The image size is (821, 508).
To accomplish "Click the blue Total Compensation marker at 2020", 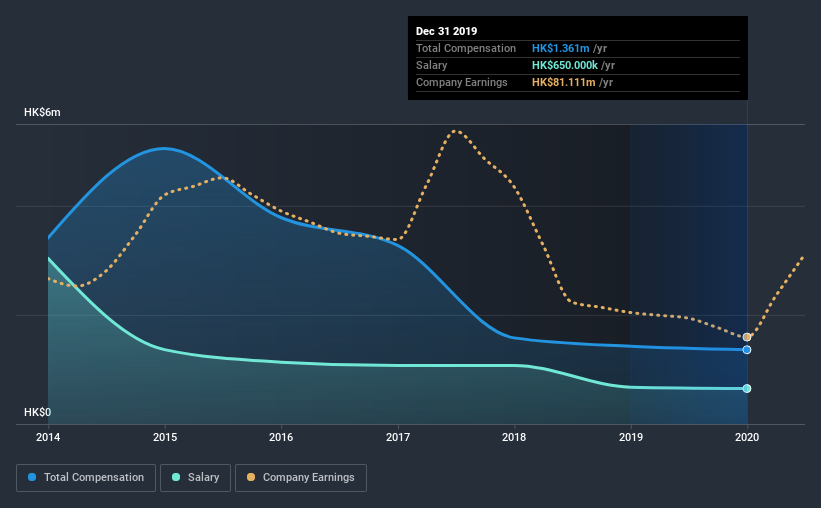I will (747, 350).
